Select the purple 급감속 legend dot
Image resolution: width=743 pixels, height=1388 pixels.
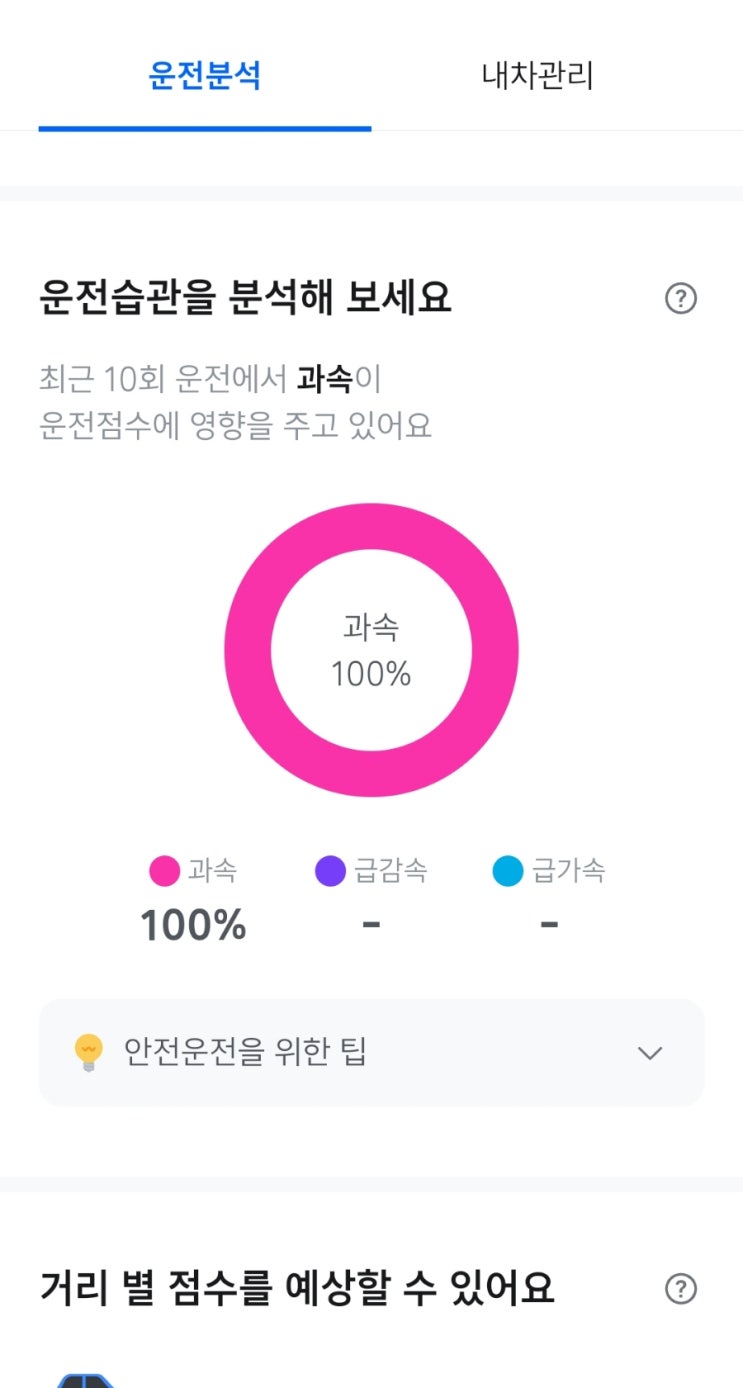[x=330, y=871]
